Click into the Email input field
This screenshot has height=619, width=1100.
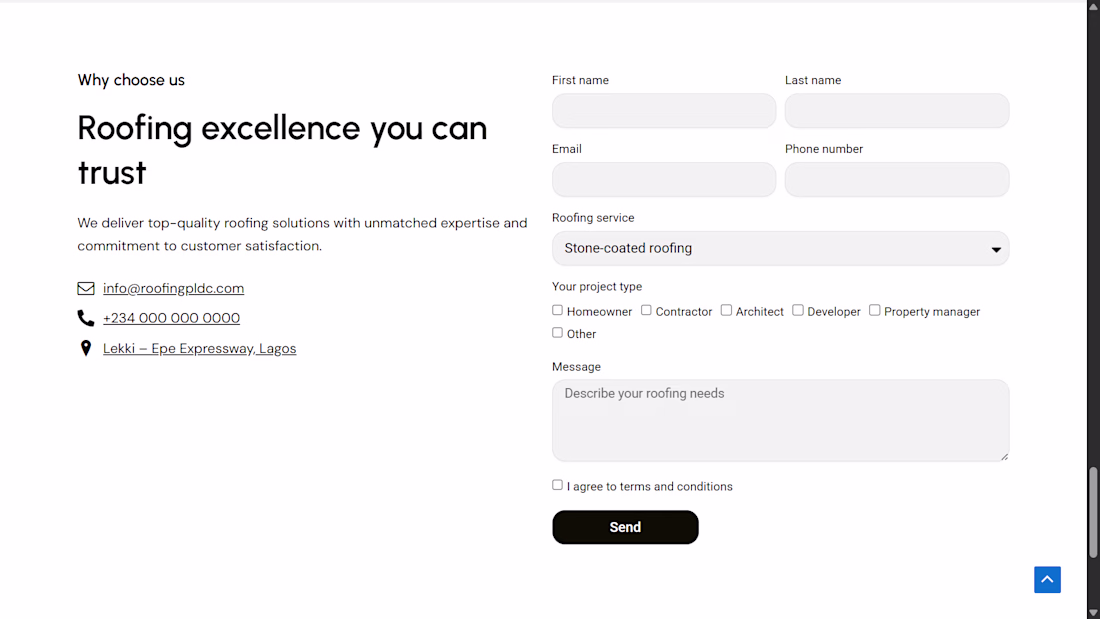664,180
